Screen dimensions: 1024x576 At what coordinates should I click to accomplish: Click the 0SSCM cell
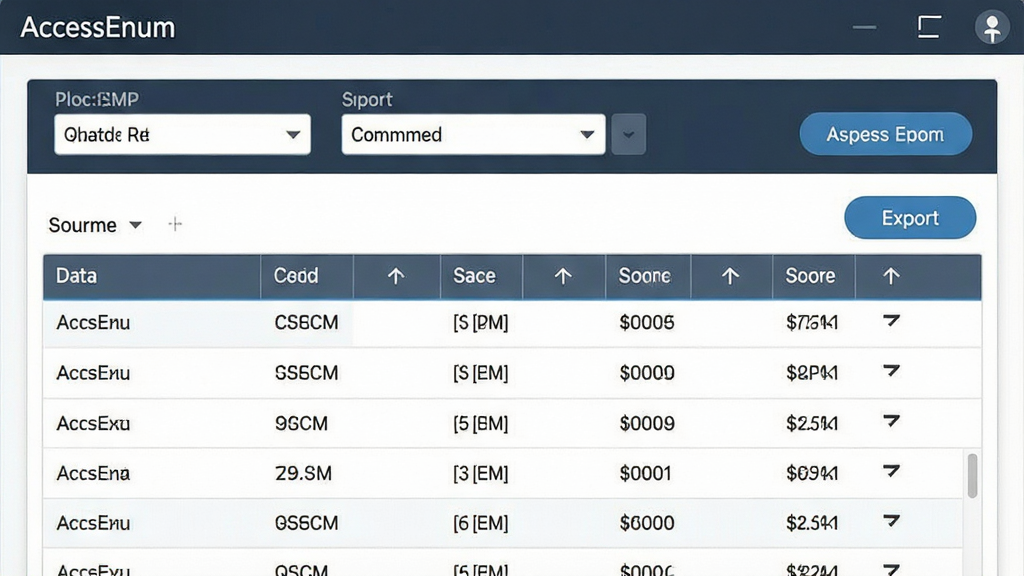(306, 523)
